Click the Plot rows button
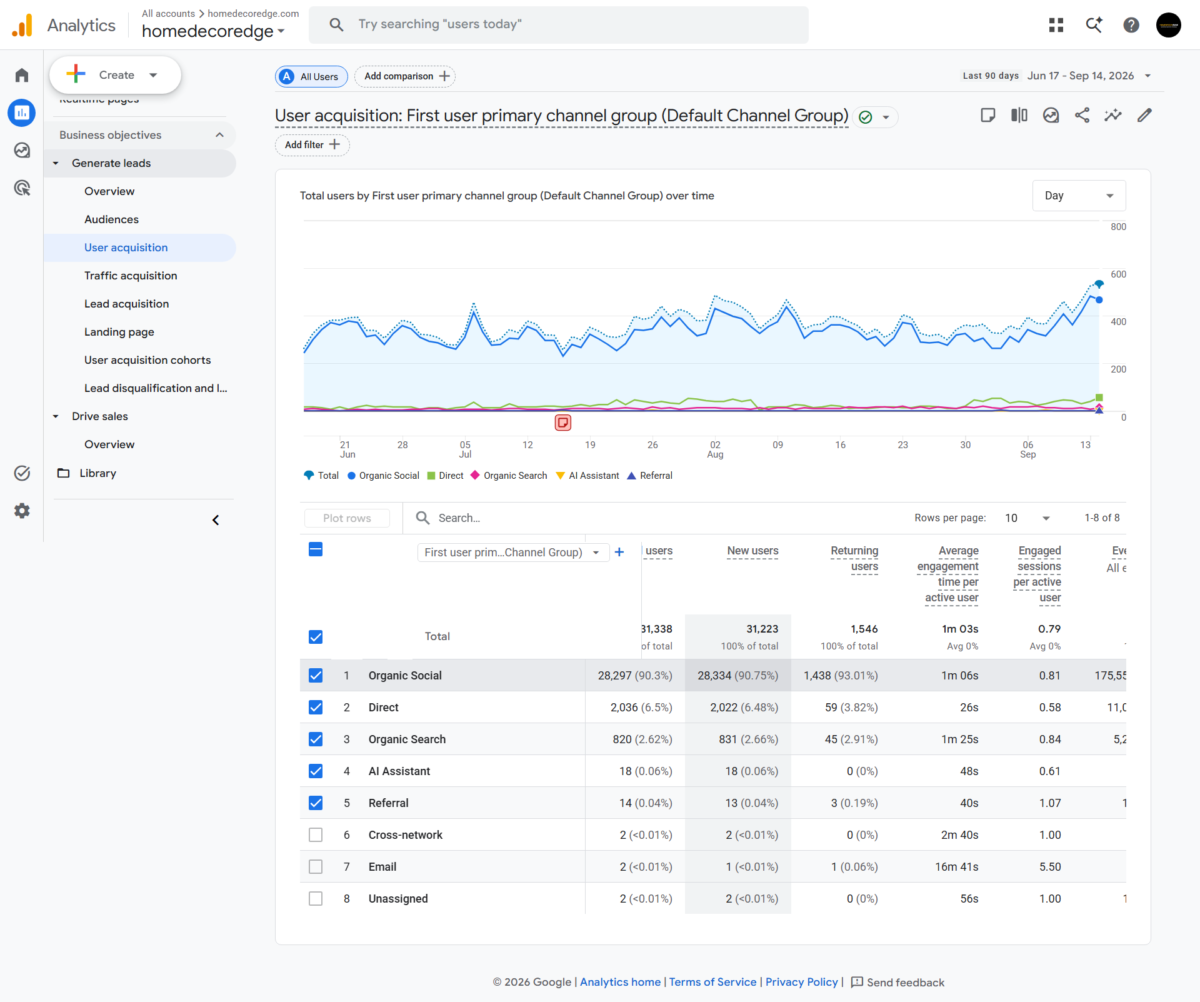 pos(347,518)
